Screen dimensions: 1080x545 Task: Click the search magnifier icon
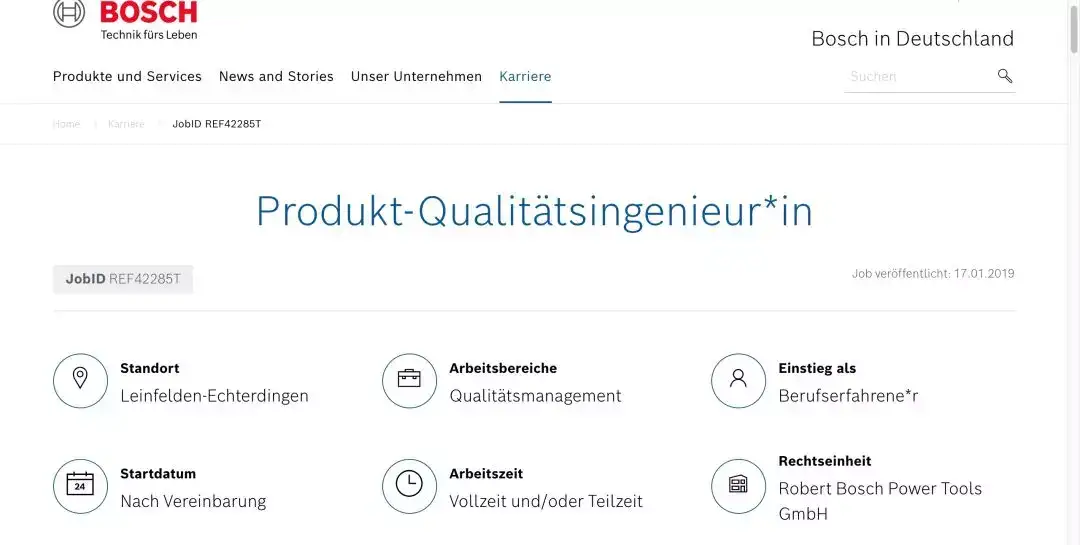[1005, 76]
